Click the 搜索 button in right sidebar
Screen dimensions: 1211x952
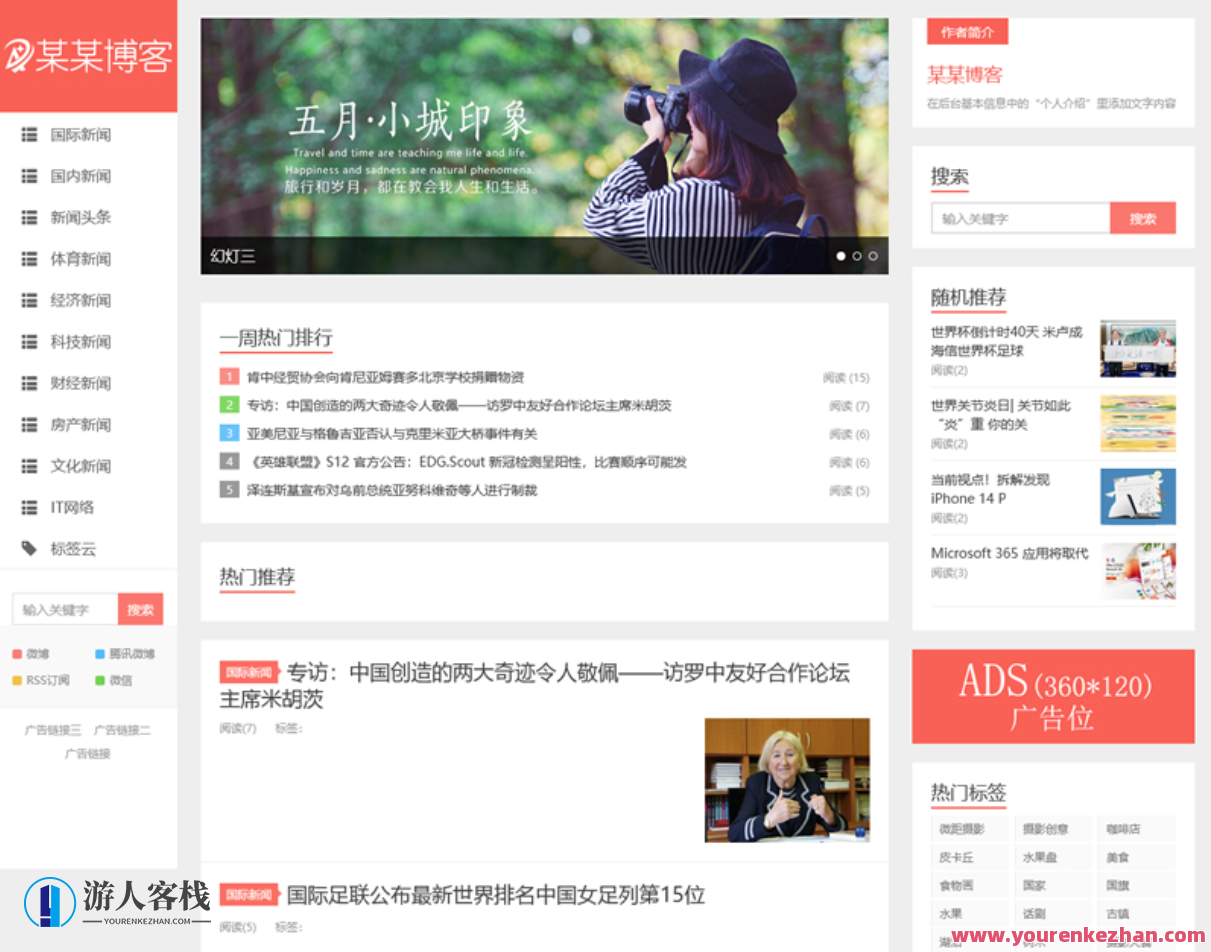1142,218
